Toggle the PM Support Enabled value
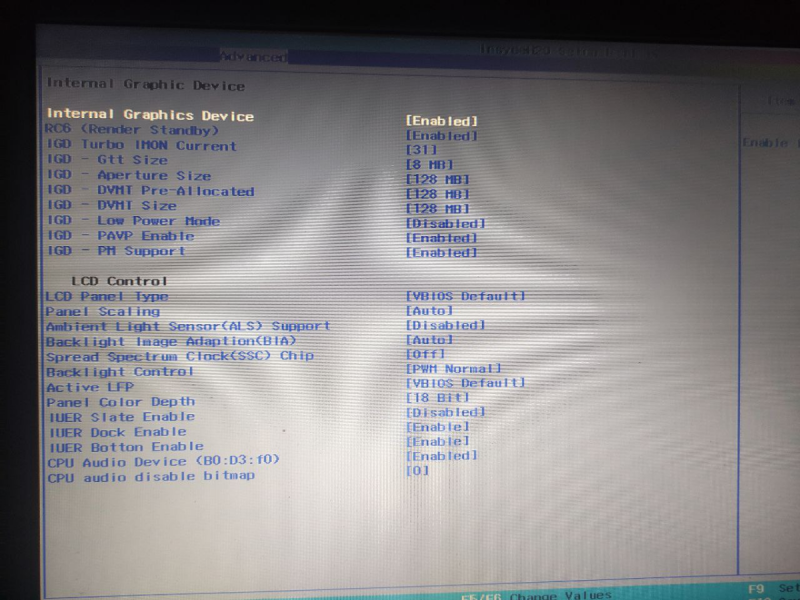Image resolution: width=800 pixels, height=600 pixels. click(442, 253)
